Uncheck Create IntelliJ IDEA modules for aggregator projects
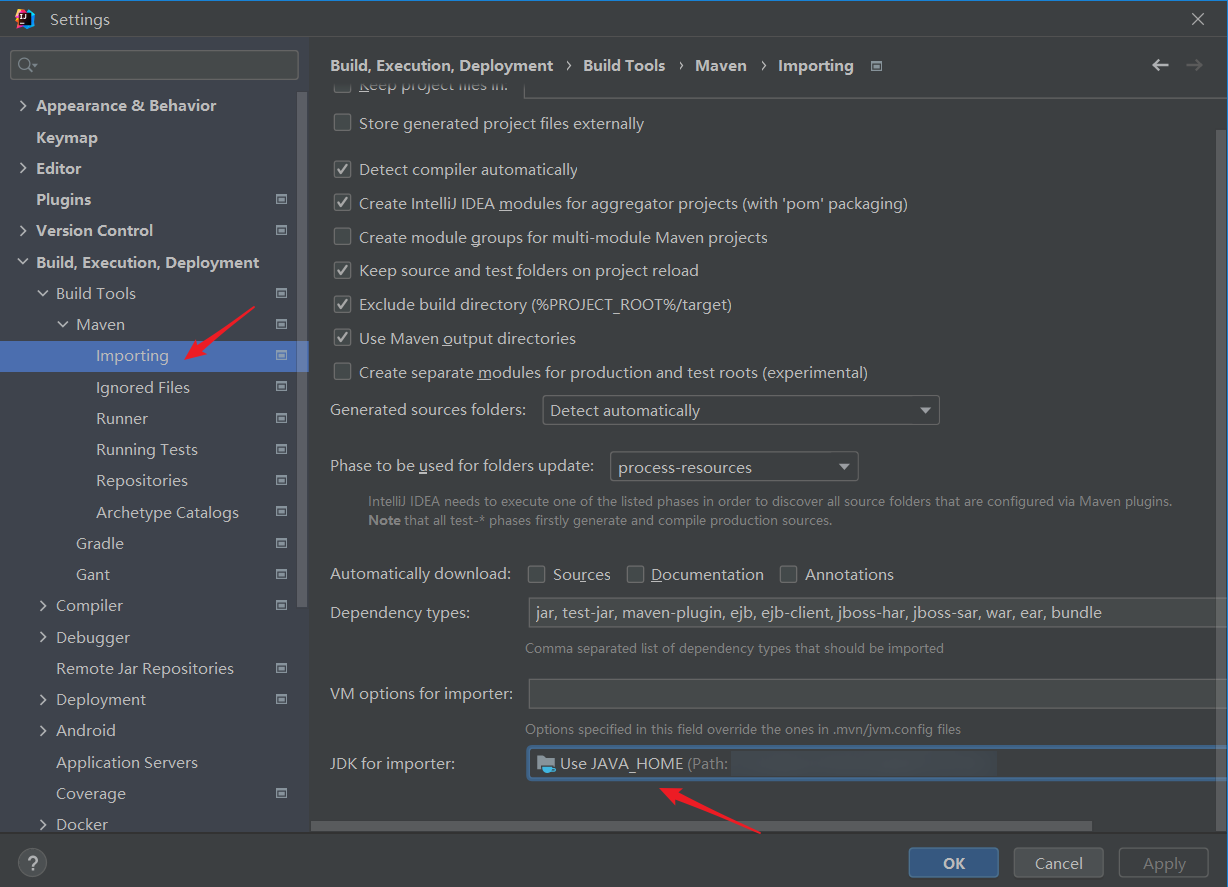The image size is (1228, 887). pyautogui.click(x=342, y=203)
